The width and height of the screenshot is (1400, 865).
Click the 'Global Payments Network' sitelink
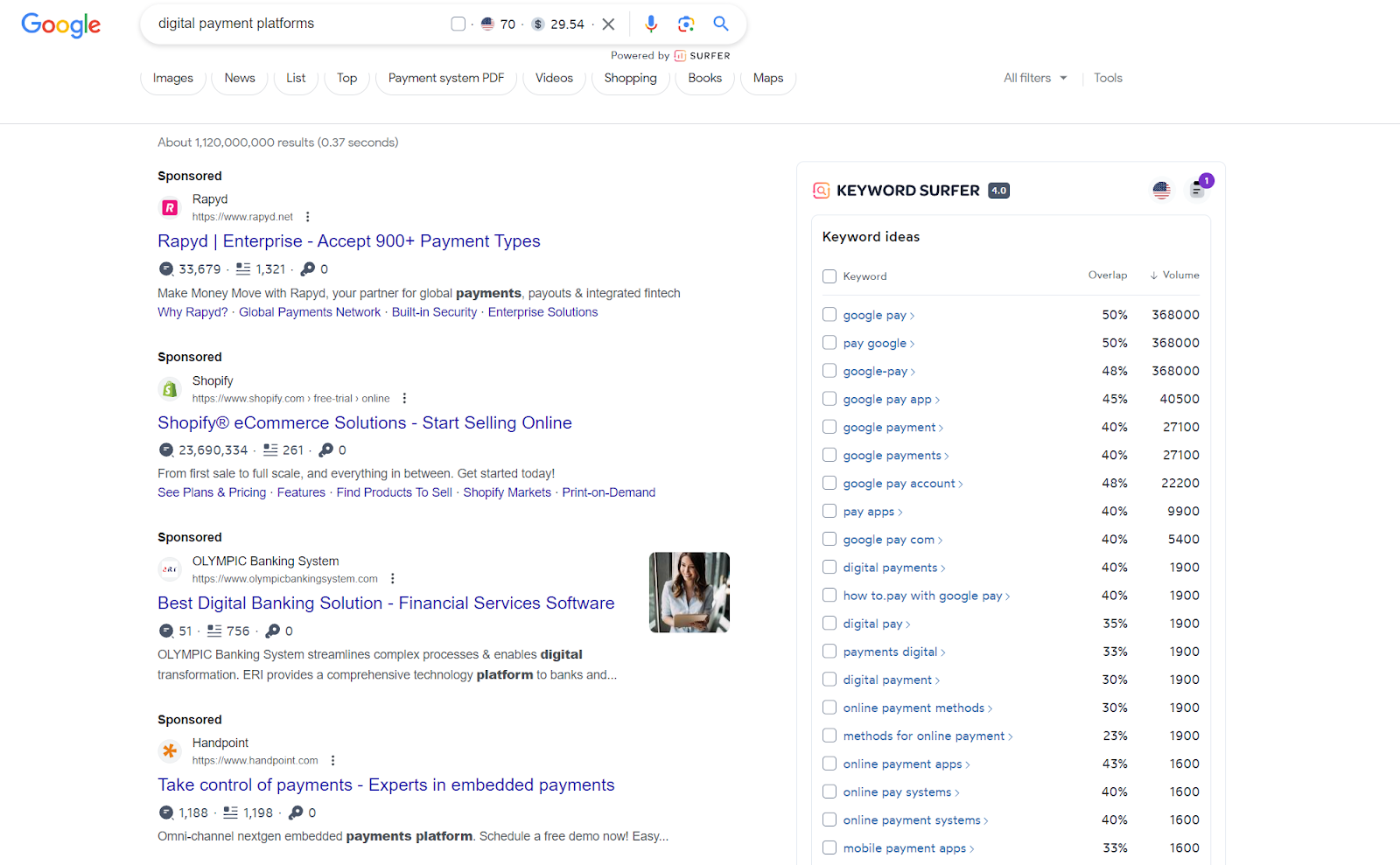(310, 312)
